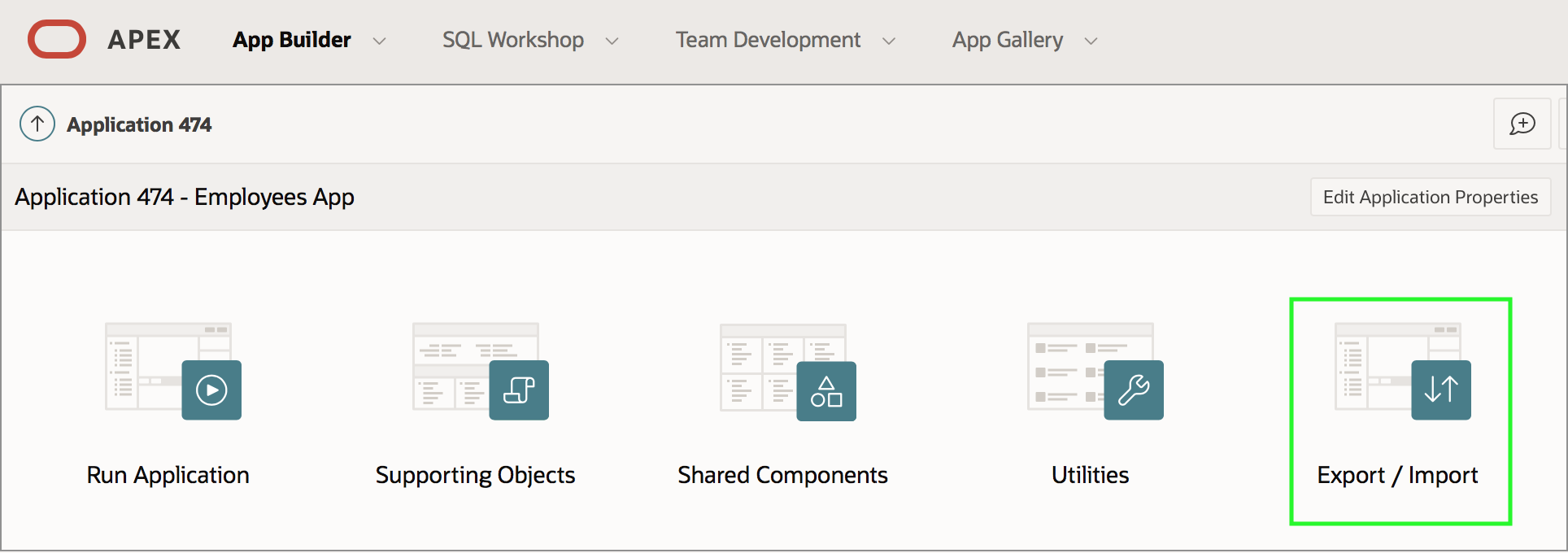The width and height of the screenshot is (1568, 553).
Task: Open the App Builder menu
Action: point(292,40)
